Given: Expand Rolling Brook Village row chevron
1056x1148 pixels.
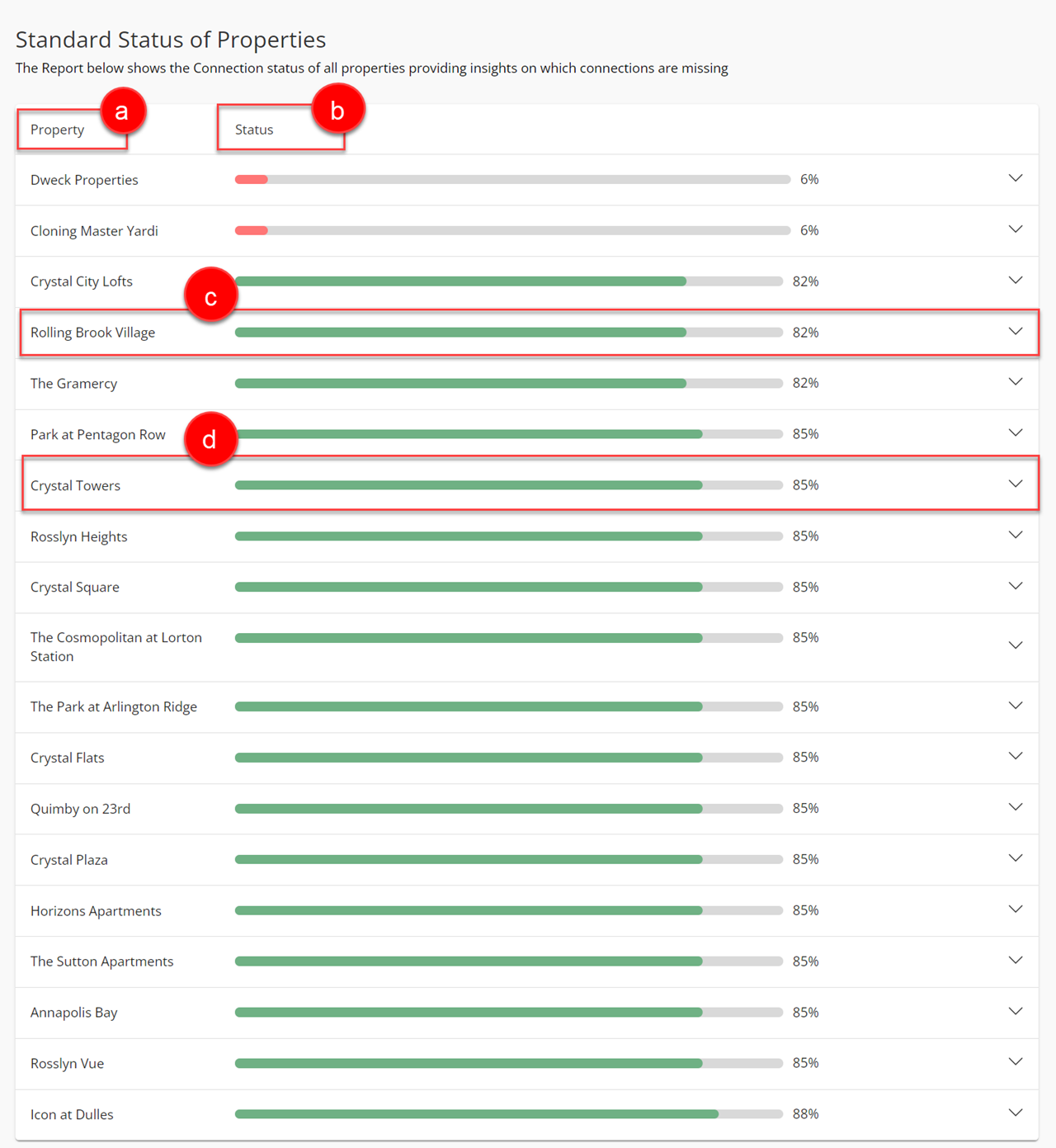Looking at the screenshot, I should [1016, 333].
